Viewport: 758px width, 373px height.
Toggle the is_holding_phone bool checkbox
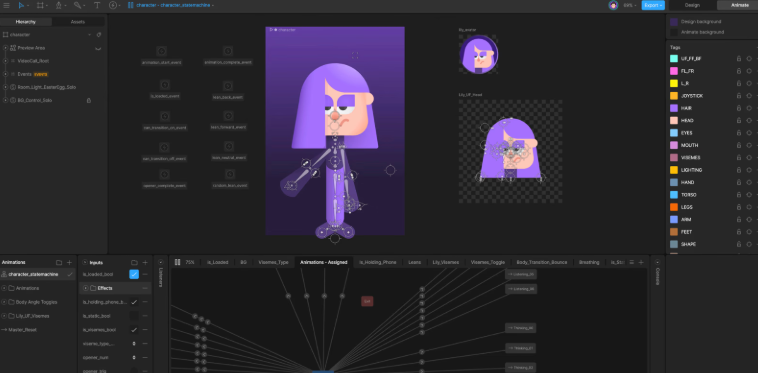click(x=134, y=302)
